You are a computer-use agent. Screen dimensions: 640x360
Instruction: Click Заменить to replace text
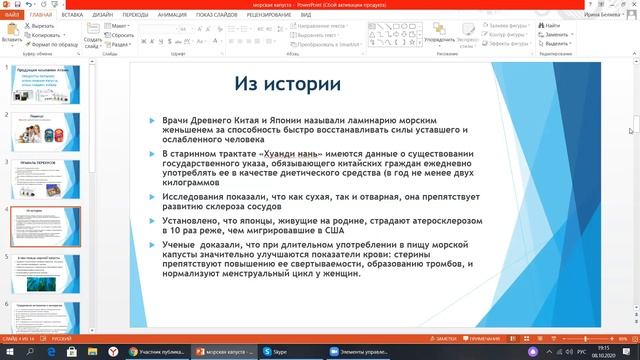[x=556, y=35]
